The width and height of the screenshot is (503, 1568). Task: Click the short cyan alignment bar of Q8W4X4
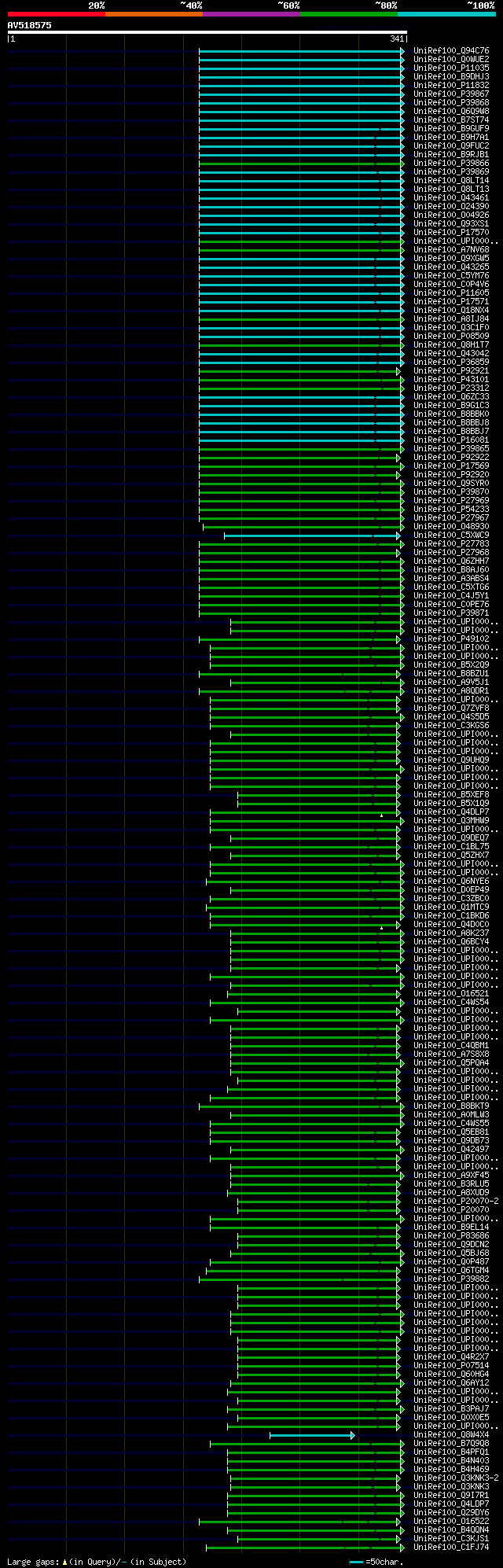[312, 1435]
